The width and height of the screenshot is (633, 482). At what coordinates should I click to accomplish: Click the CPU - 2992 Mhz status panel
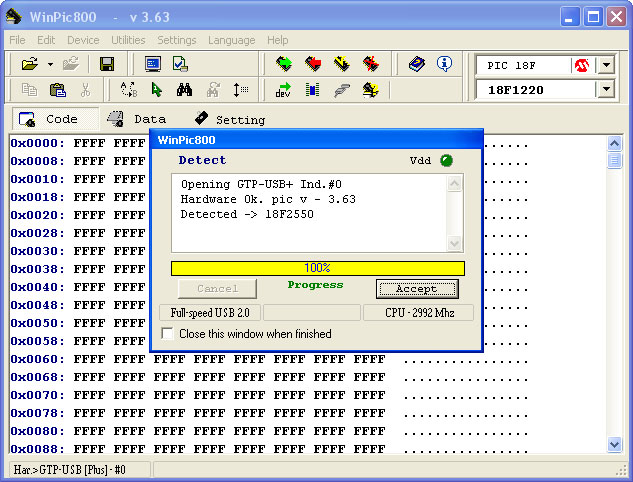pyautogui.click(x=419, y=313)
